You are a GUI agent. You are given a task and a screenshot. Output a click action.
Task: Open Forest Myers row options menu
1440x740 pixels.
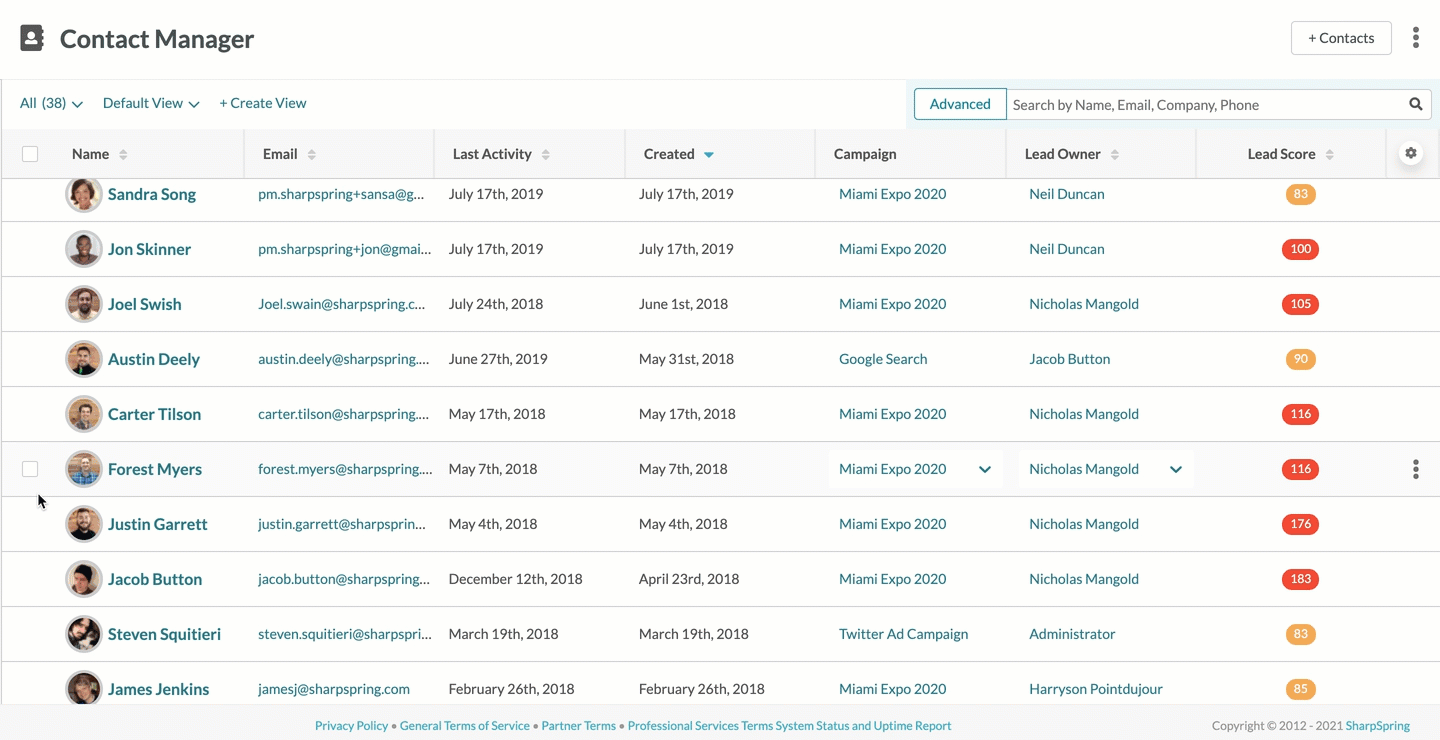click(1415, 469)
